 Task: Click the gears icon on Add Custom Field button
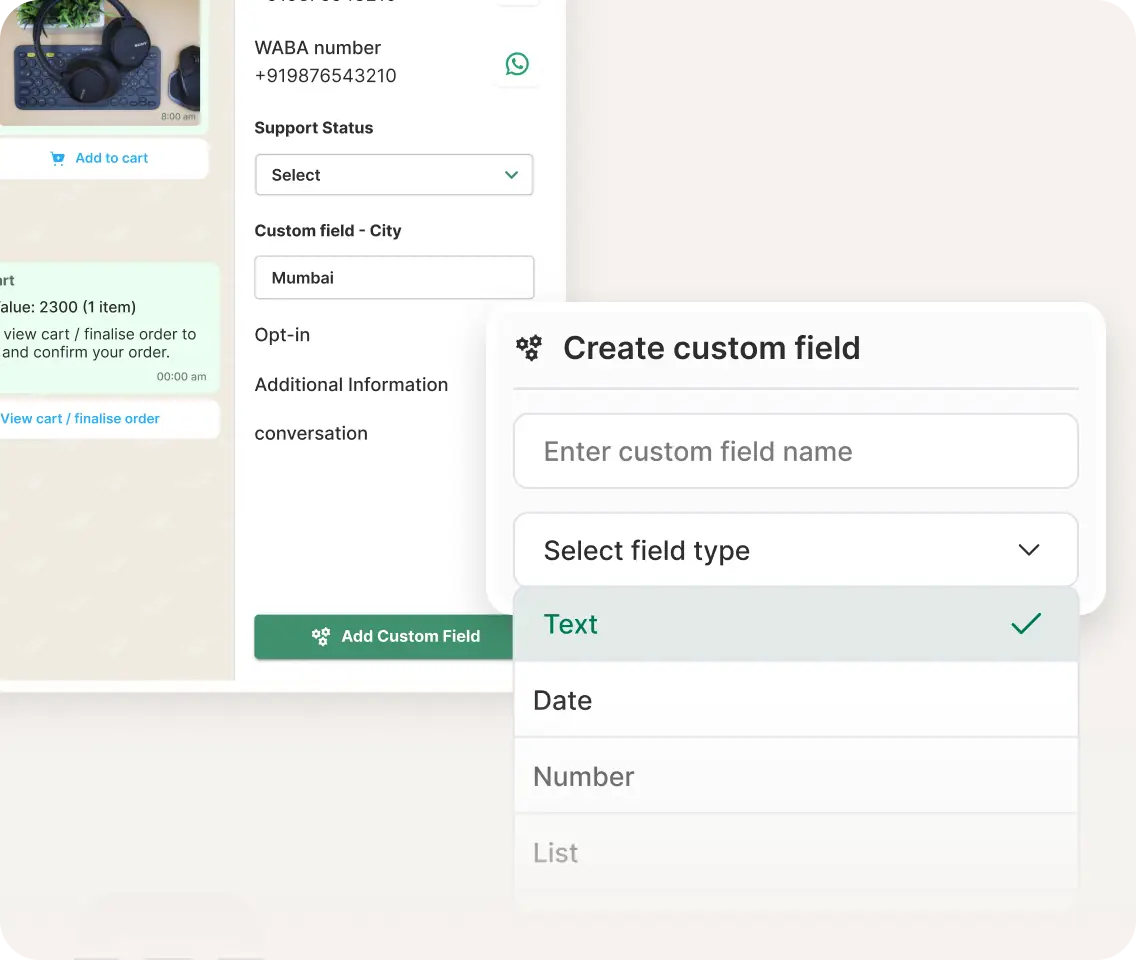(x=321, y=636)
